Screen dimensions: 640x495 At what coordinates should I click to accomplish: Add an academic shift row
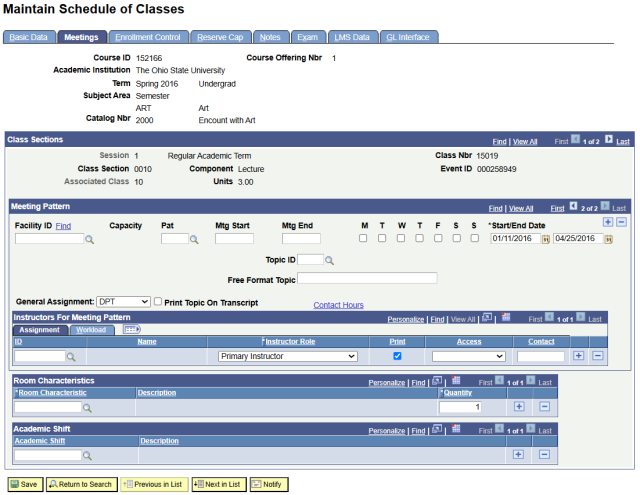[x=518, y=454]
